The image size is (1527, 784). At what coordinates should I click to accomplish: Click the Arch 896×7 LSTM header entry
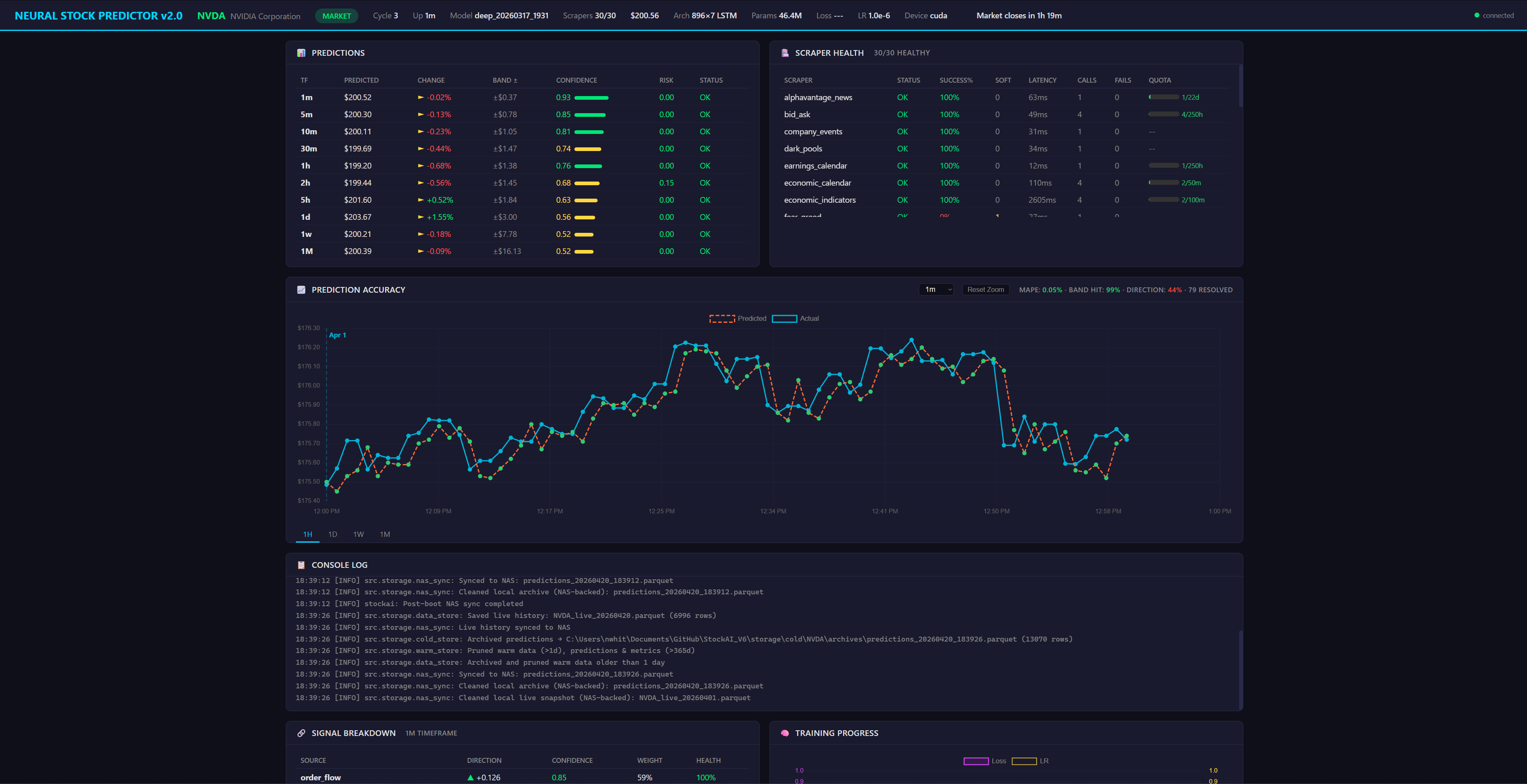point(705,15)
